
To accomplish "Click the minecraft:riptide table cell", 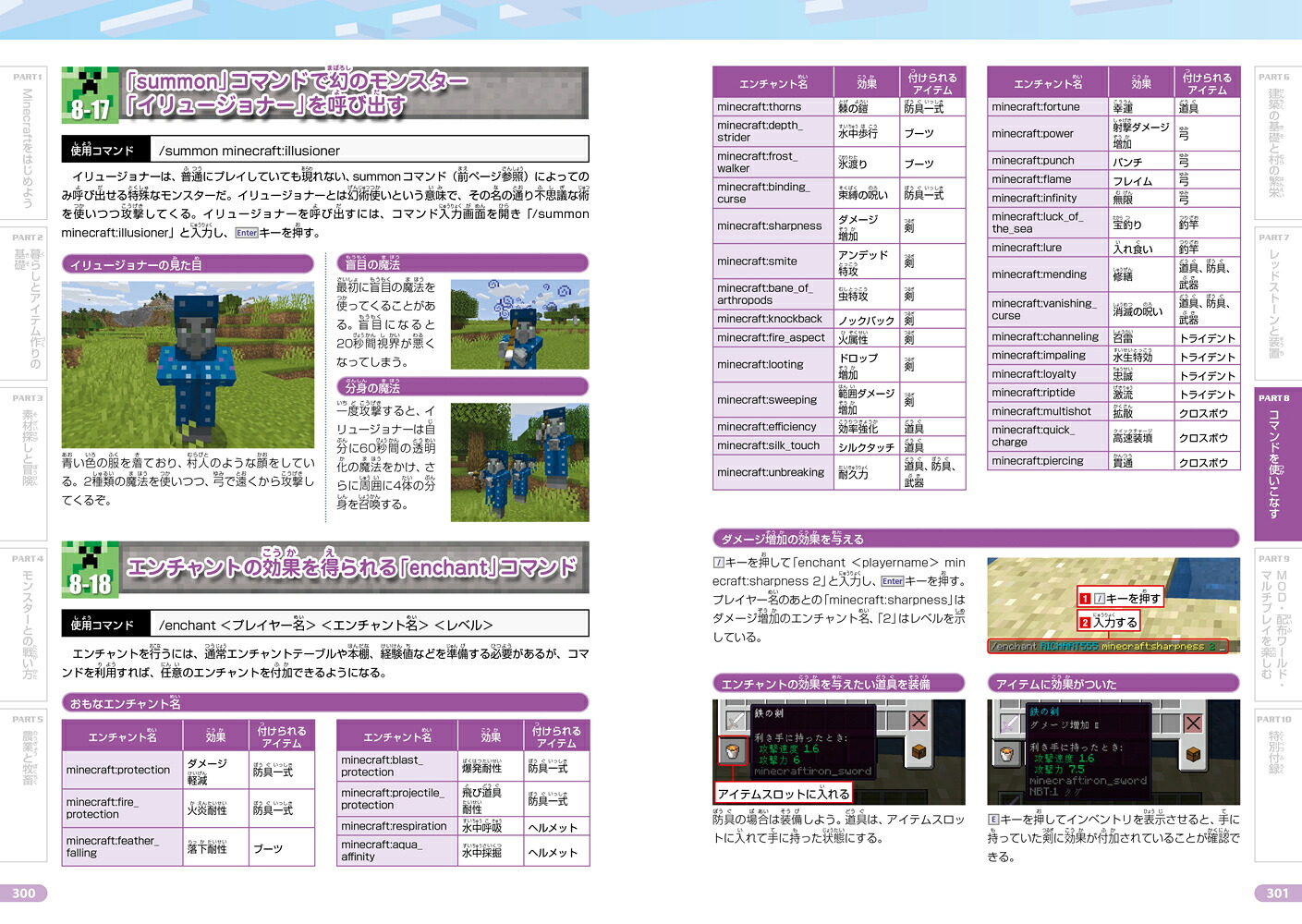I will click(1048, 393).
